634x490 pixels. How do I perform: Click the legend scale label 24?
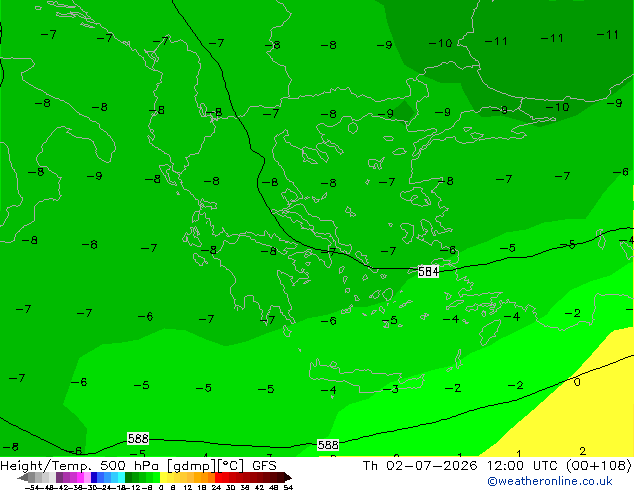point(216,487)
